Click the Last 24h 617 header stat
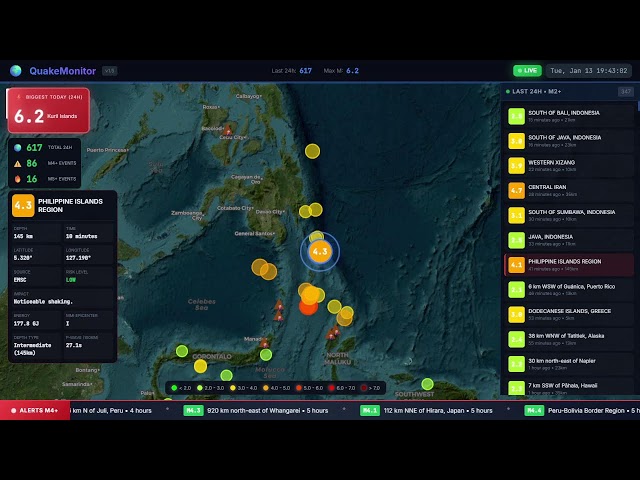The width and height of the screenshot is (640, 480). (291, 71)
